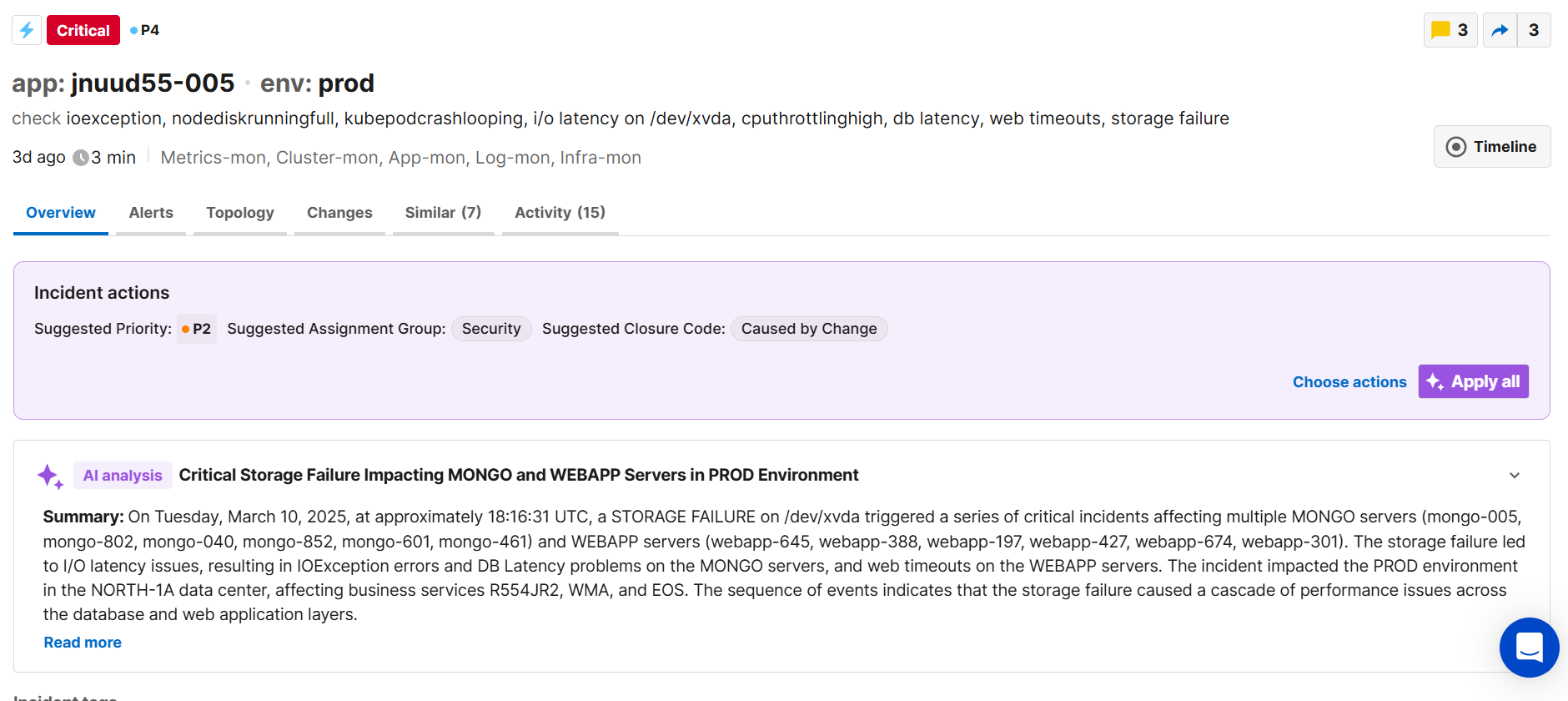Viewport: 1568px width, 701px height.
Task: Select the Caused by Change closure chip
Action: [x=808, y=329]
